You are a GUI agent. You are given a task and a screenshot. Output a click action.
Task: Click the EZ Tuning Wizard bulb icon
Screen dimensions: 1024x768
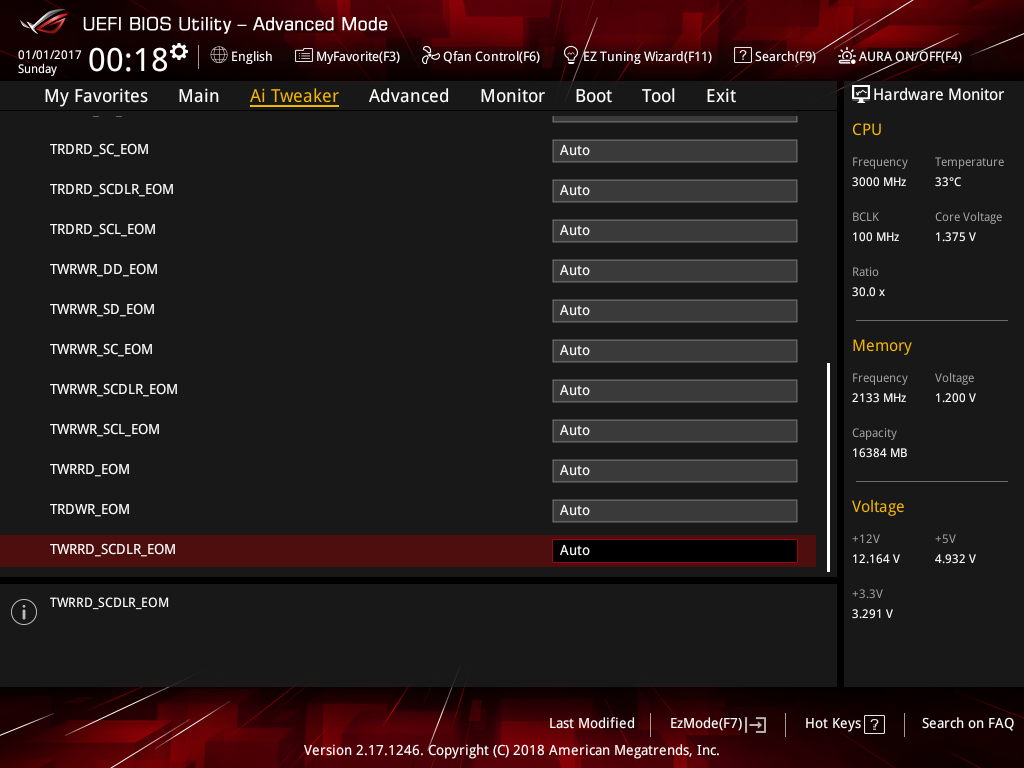coord(571,56)
